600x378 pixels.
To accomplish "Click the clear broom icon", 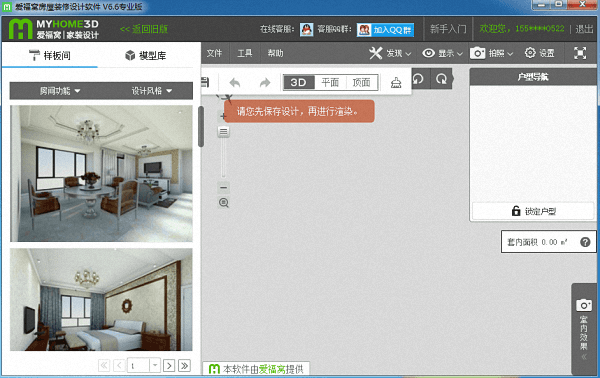I will [396, 82].
